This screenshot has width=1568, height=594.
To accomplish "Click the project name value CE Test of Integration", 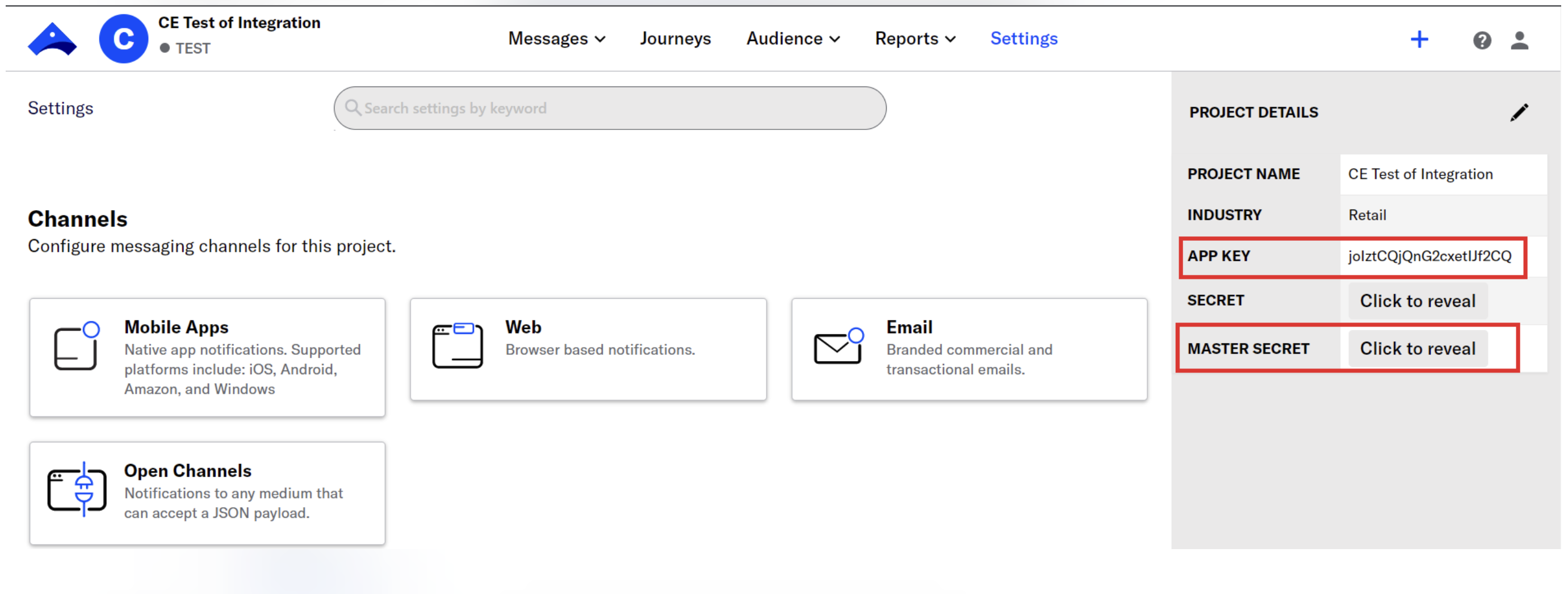I will click(1420, 174).
